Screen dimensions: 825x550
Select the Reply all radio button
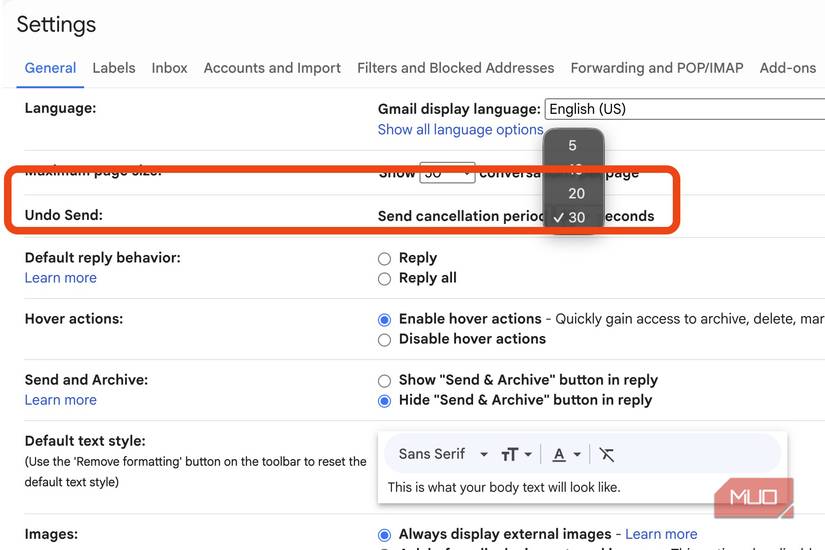pos(385,279)
